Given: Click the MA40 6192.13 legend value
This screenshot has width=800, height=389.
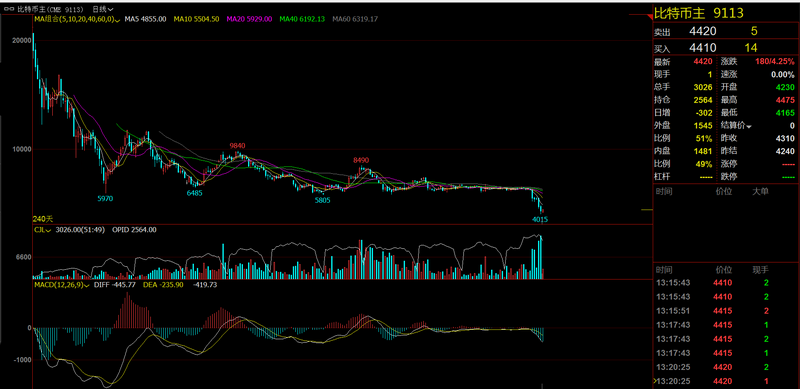Looking at the screenshot, I should point(302,19).
